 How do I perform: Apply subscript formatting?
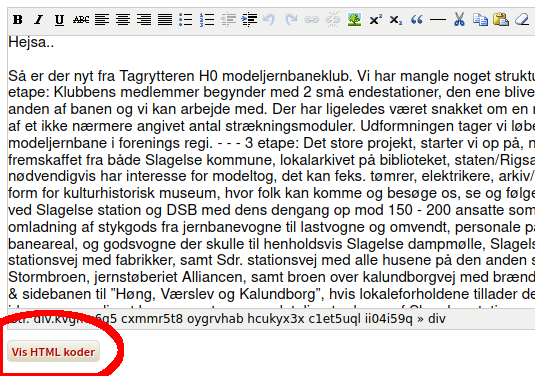click(x=396, y=20)
